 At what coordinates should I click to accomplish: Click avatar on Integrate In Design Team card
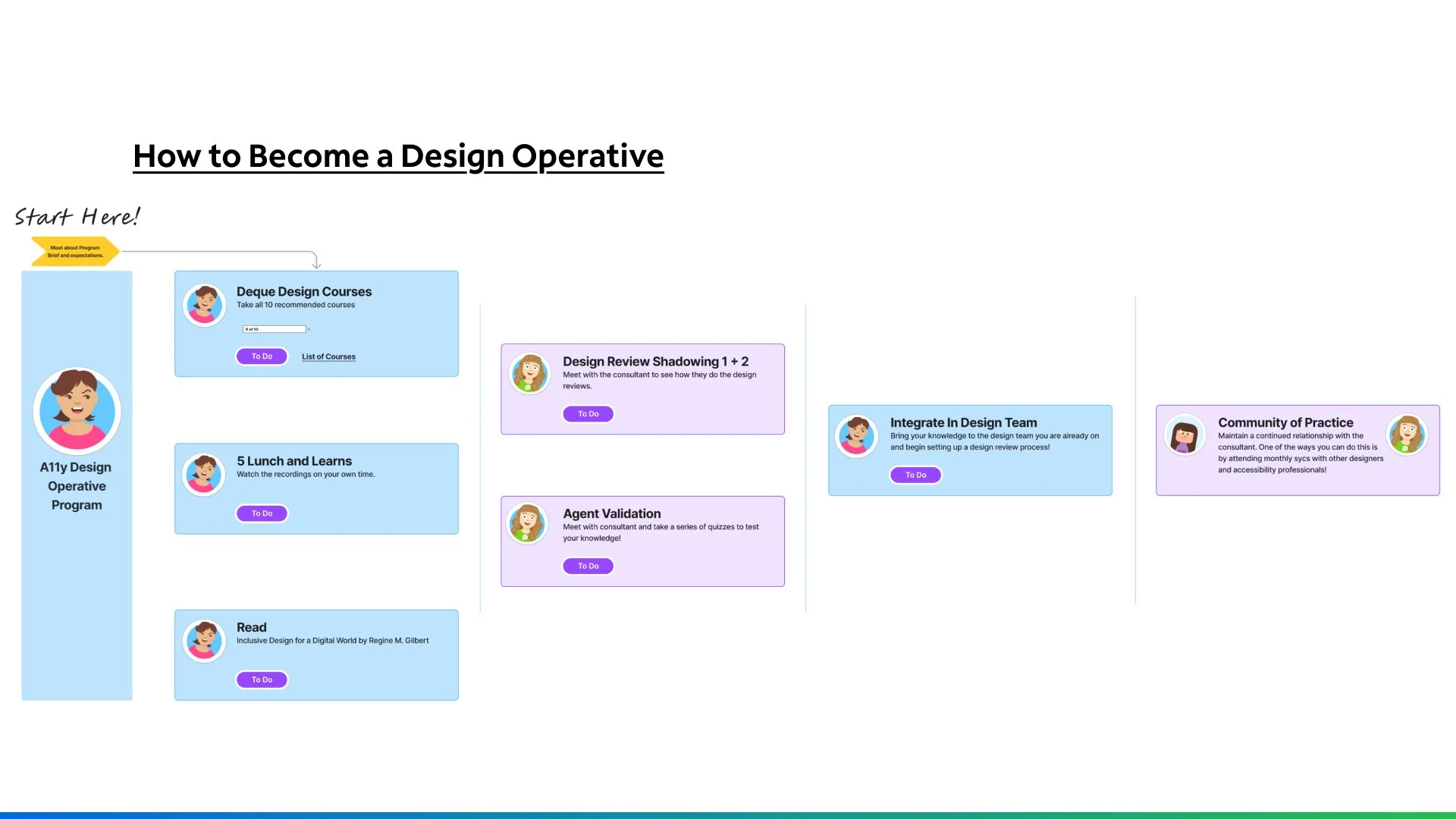click(856, 435)
